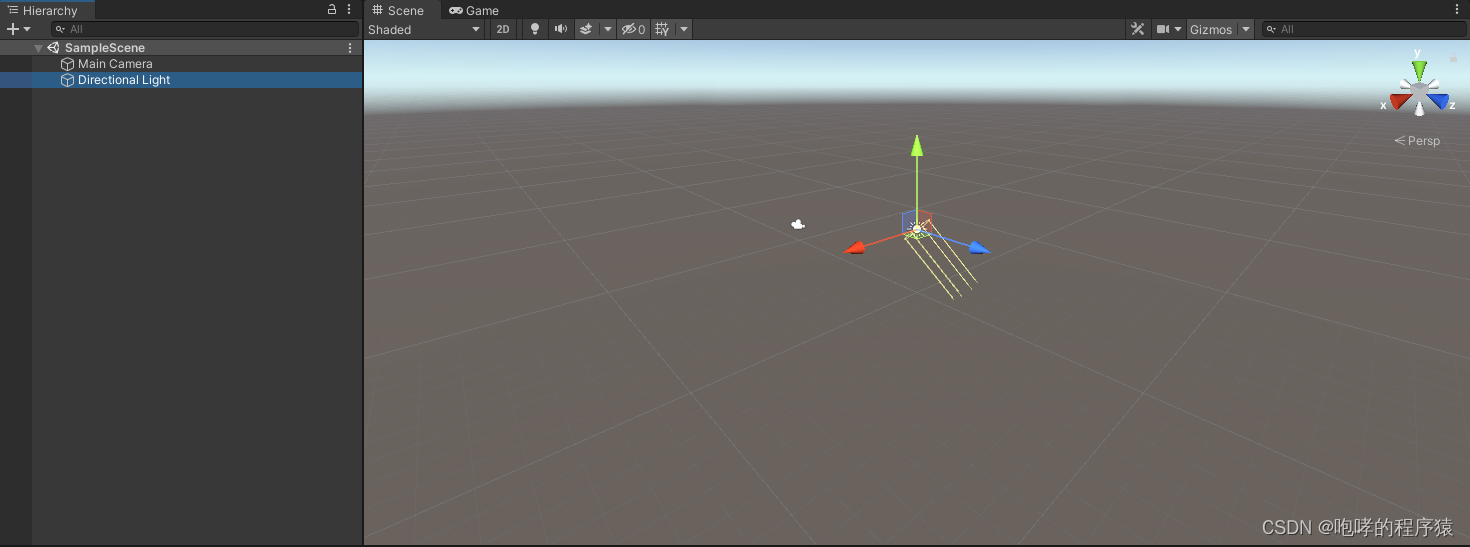Toggle scene effects (skybox/fog) icon
This screenshot has width=1470, height=547.
tap(587, 29)
